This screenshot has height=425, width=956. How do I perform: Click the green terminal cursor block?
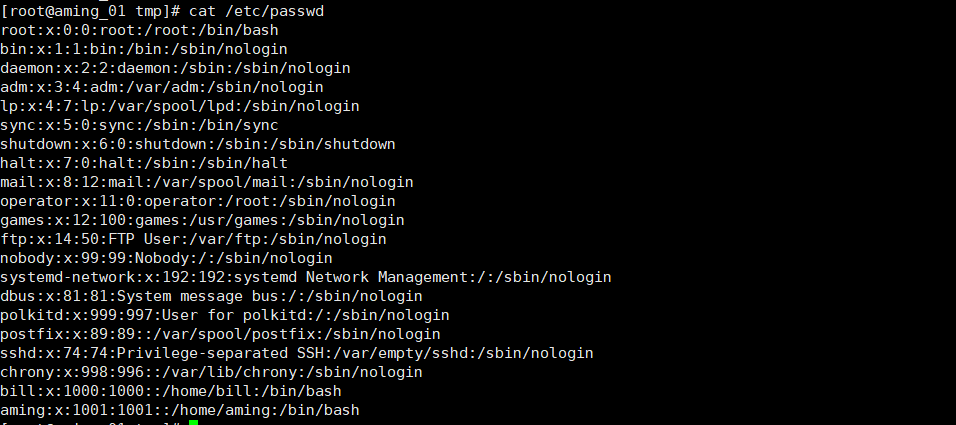click(193, 422)
